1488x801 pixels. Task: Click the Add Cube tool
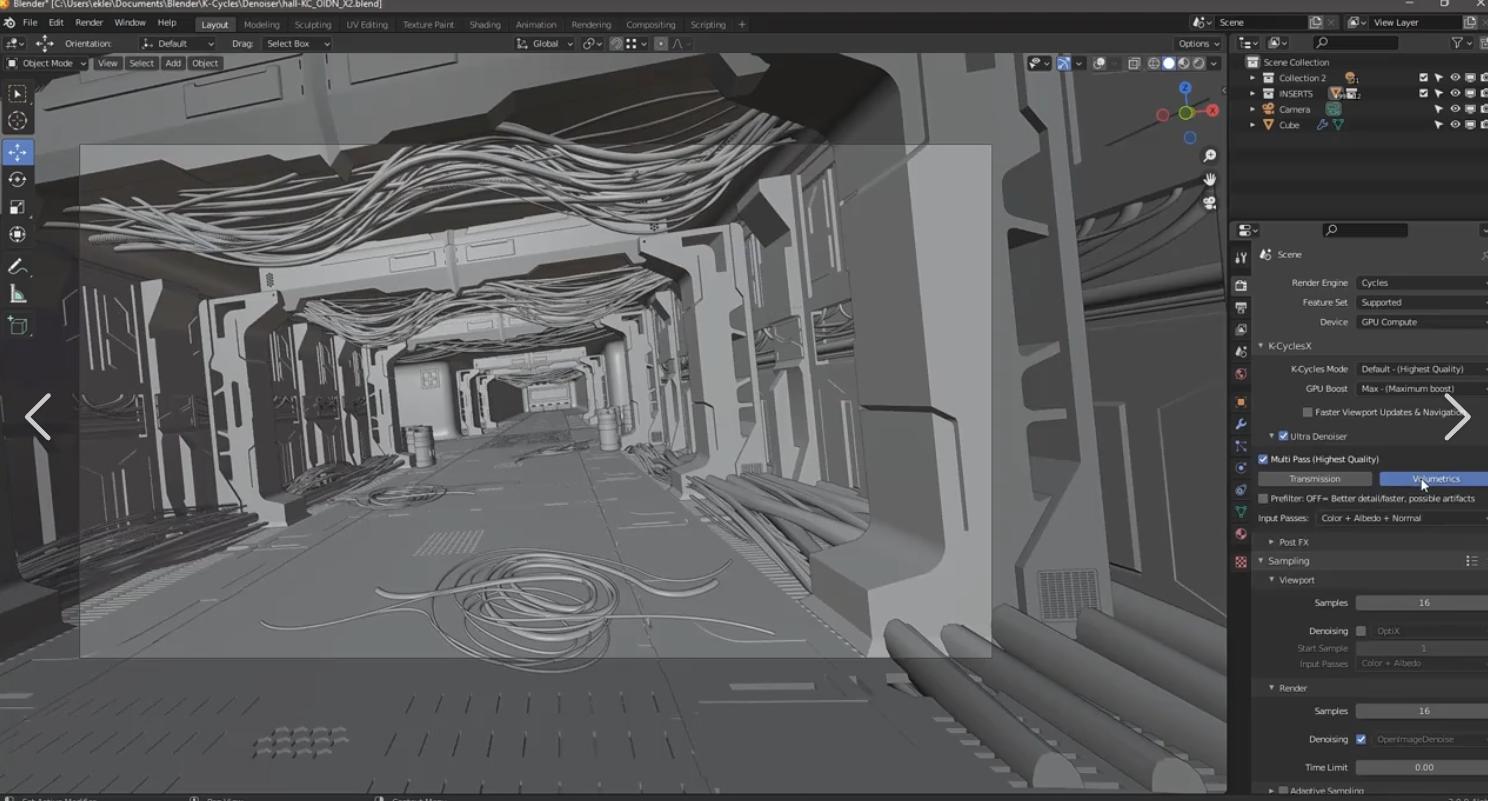coord(18,325)
